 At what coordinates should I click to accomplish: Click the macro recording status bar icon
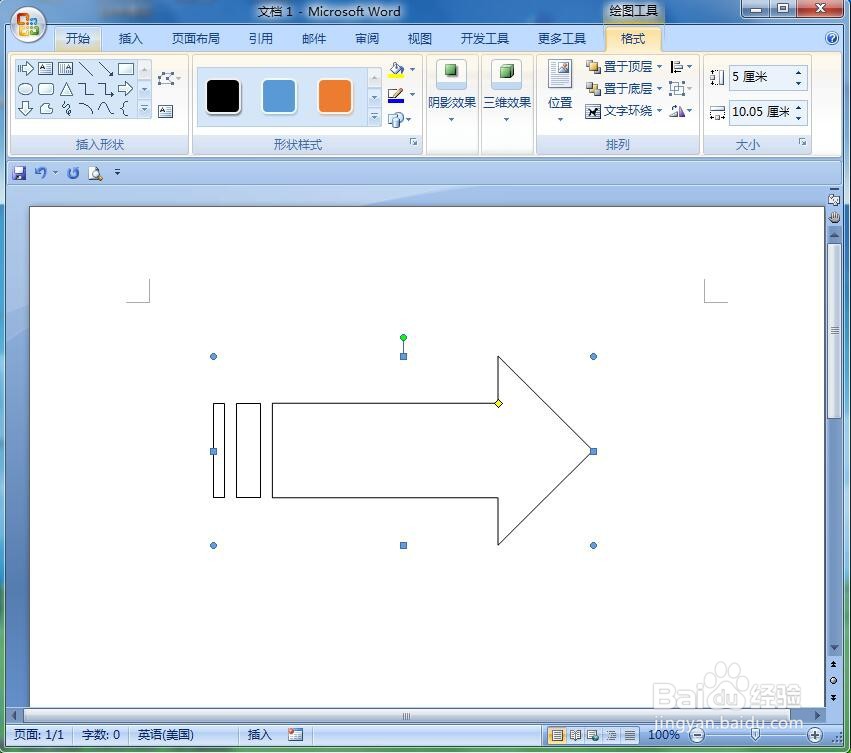[x=295, y=735]
